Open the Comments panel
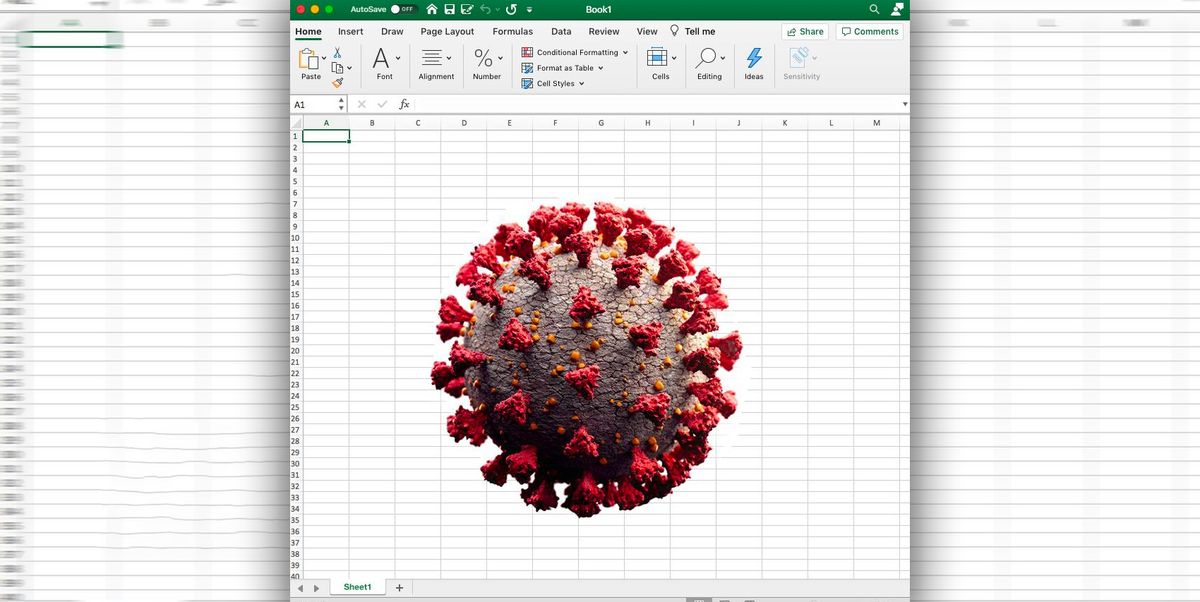Screen dimensions: 1200x602 tap(869, 31)
